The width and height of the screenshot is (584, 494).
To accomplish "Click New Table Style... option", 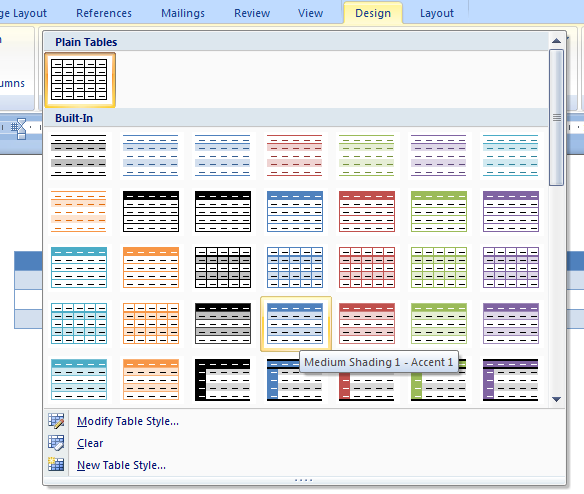I will (121, 465).
